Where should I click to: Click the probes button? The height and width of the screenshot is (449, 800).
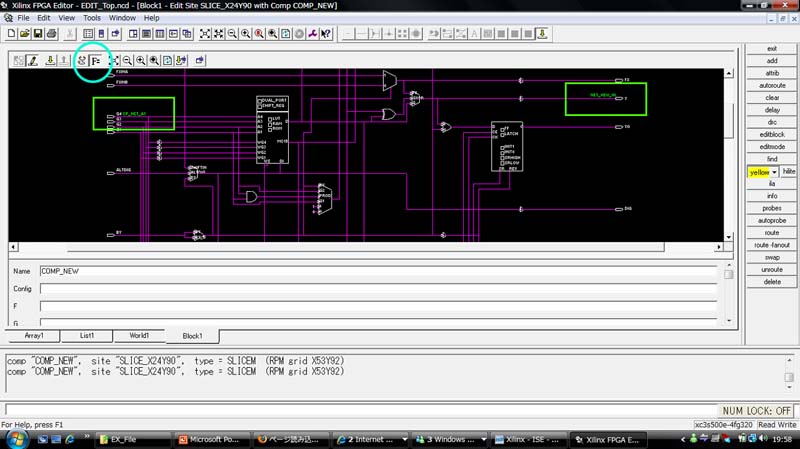pyautogui.click(x=772, y=208)
